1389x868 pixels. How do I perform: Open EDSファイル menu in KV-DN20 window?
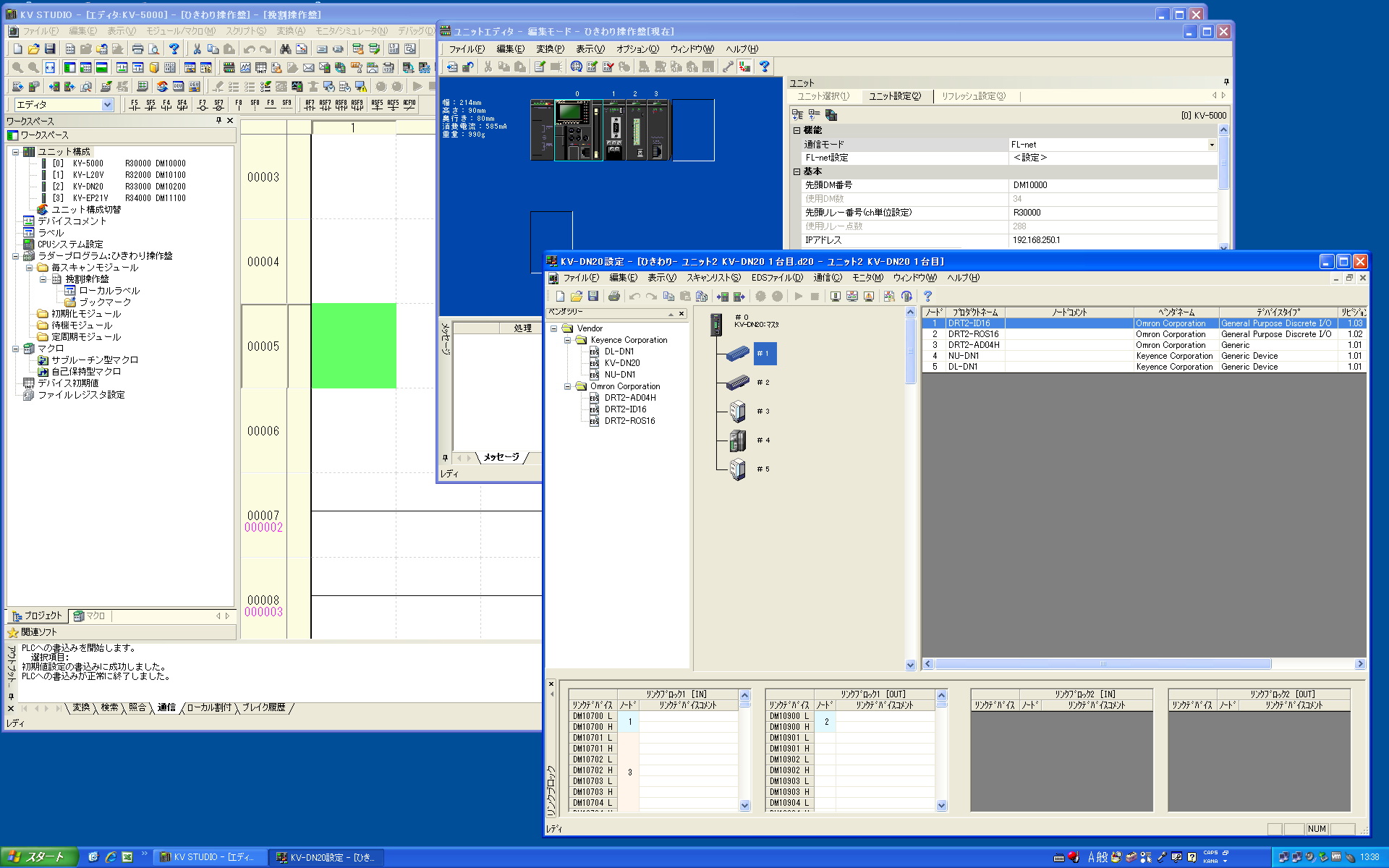[x=777, y=278]
